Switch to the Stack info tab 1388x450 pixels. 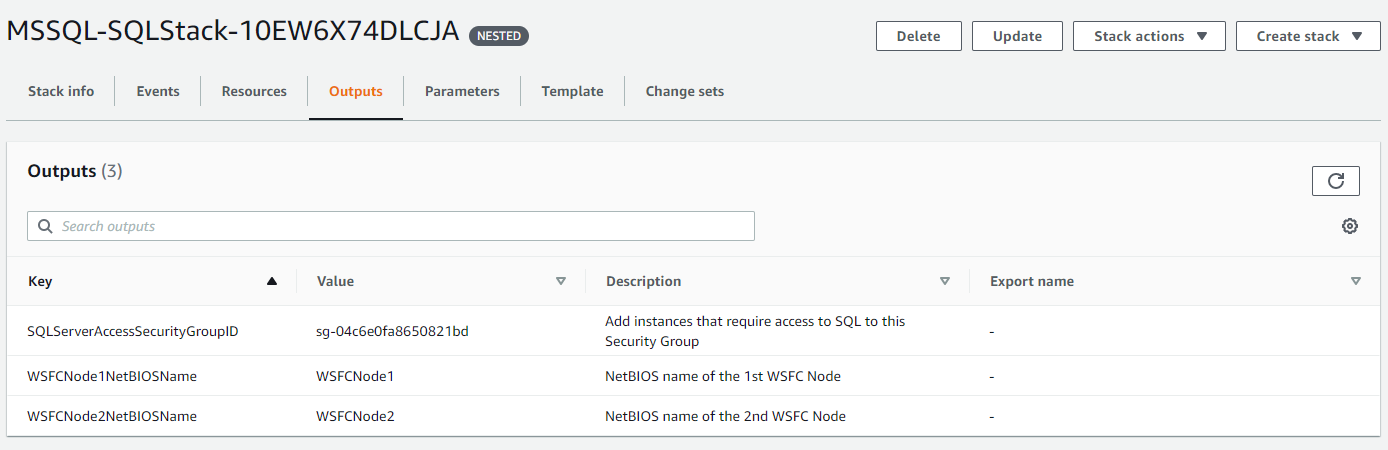click(x=61, y=91)
